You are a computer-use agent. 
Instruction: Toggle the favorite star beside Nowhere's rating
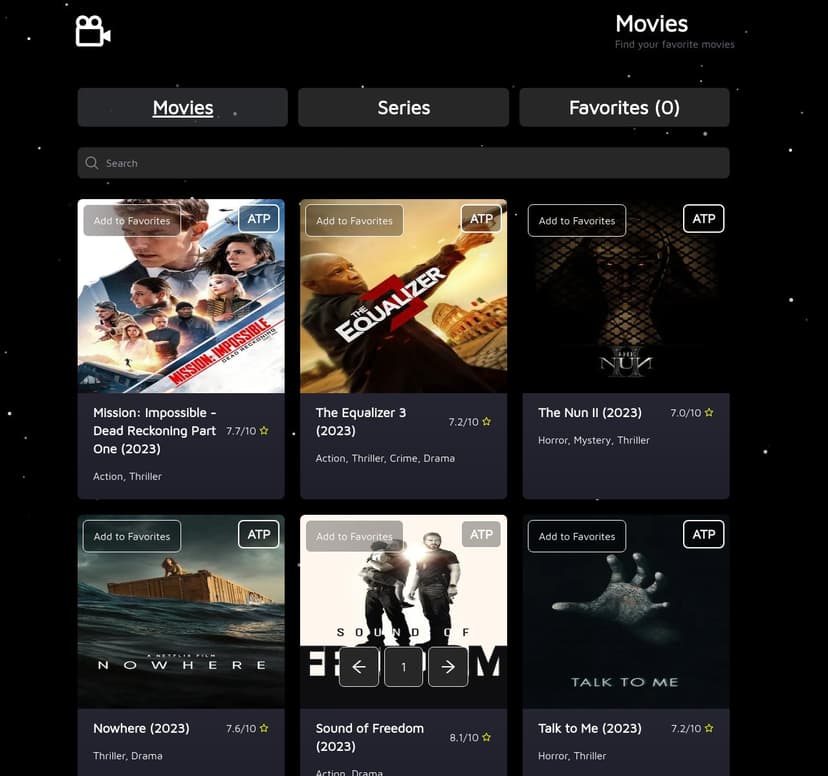[x=262, y=728]
